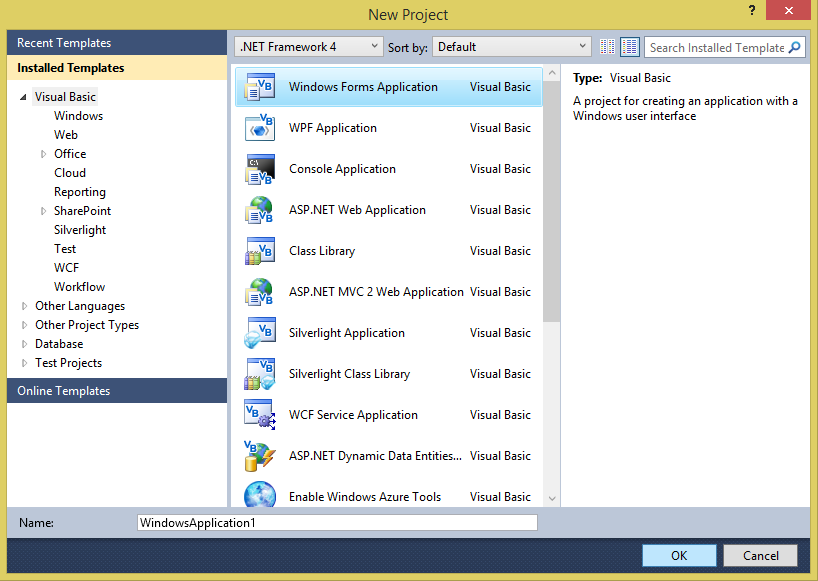Select the Test Projects tree item
Image resolution: width=818 pixels, height=581 pixels.
[68, 363]
